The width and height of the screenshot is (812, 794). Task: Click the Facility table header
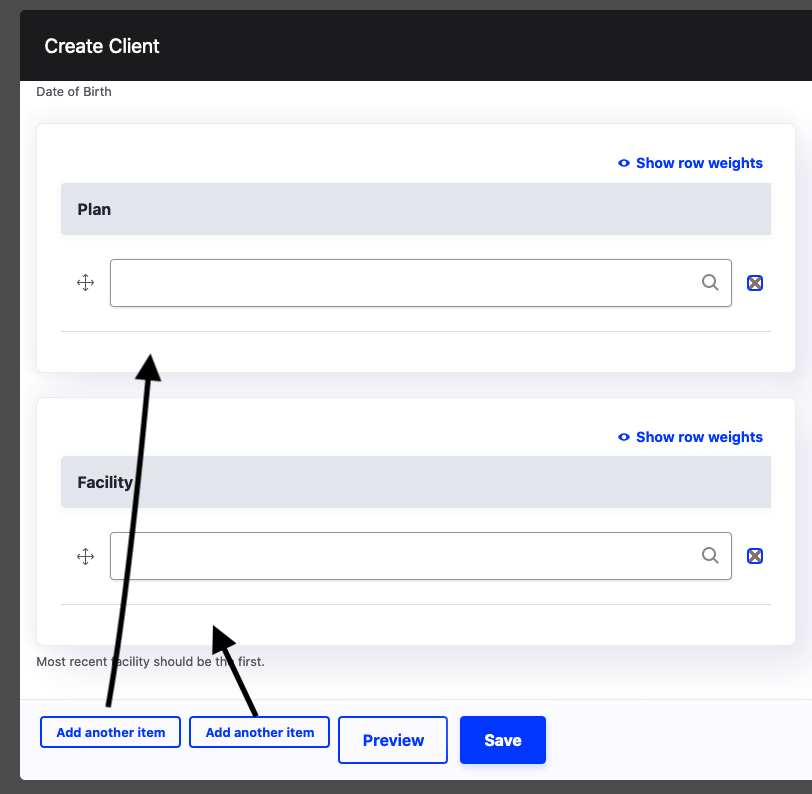(x=105, y=482)
